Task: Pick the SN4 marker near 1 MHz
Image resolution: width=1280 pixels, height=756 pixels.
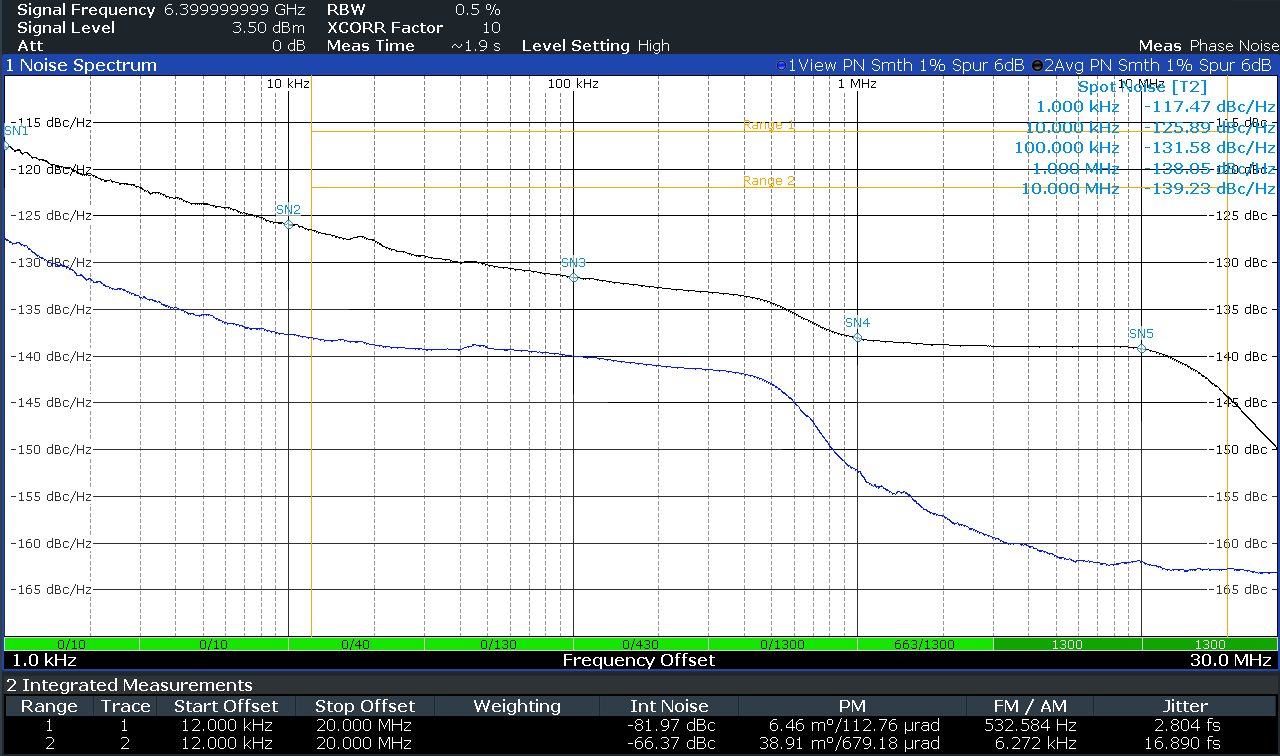Action: pyautogui.click(x=857, y=337)
